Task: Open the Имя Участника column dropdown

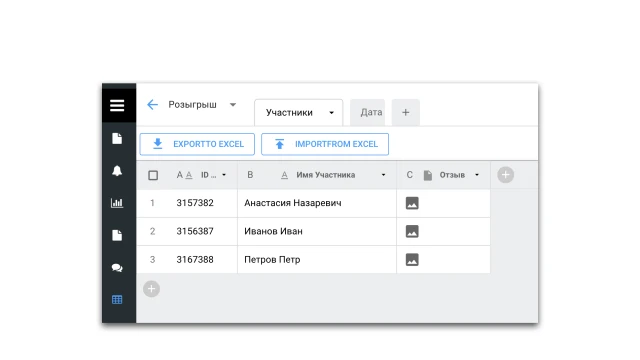Action: (383, 175)
